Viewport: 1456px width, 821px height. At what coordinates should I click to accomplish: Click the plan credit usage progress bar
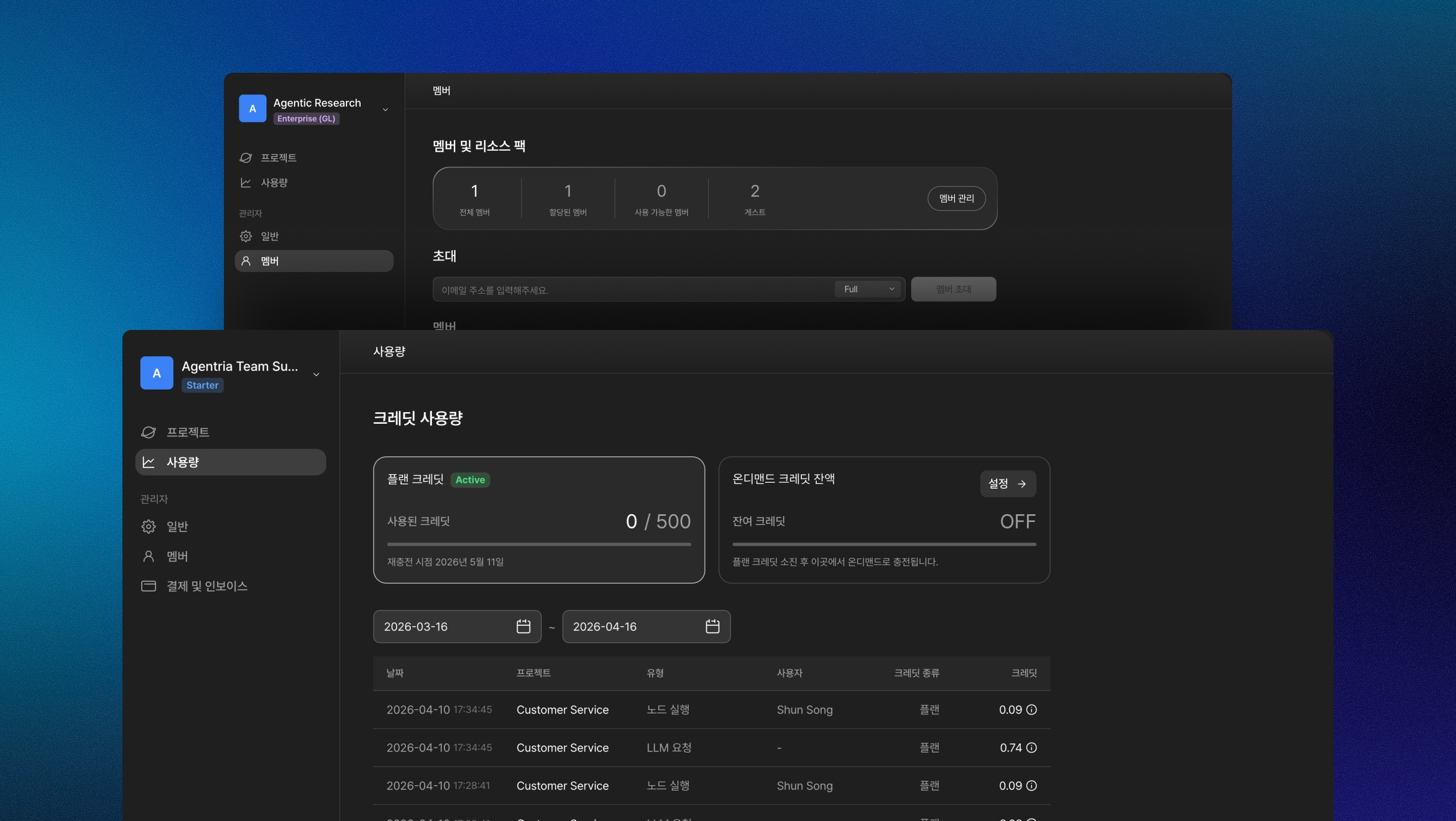539,544
